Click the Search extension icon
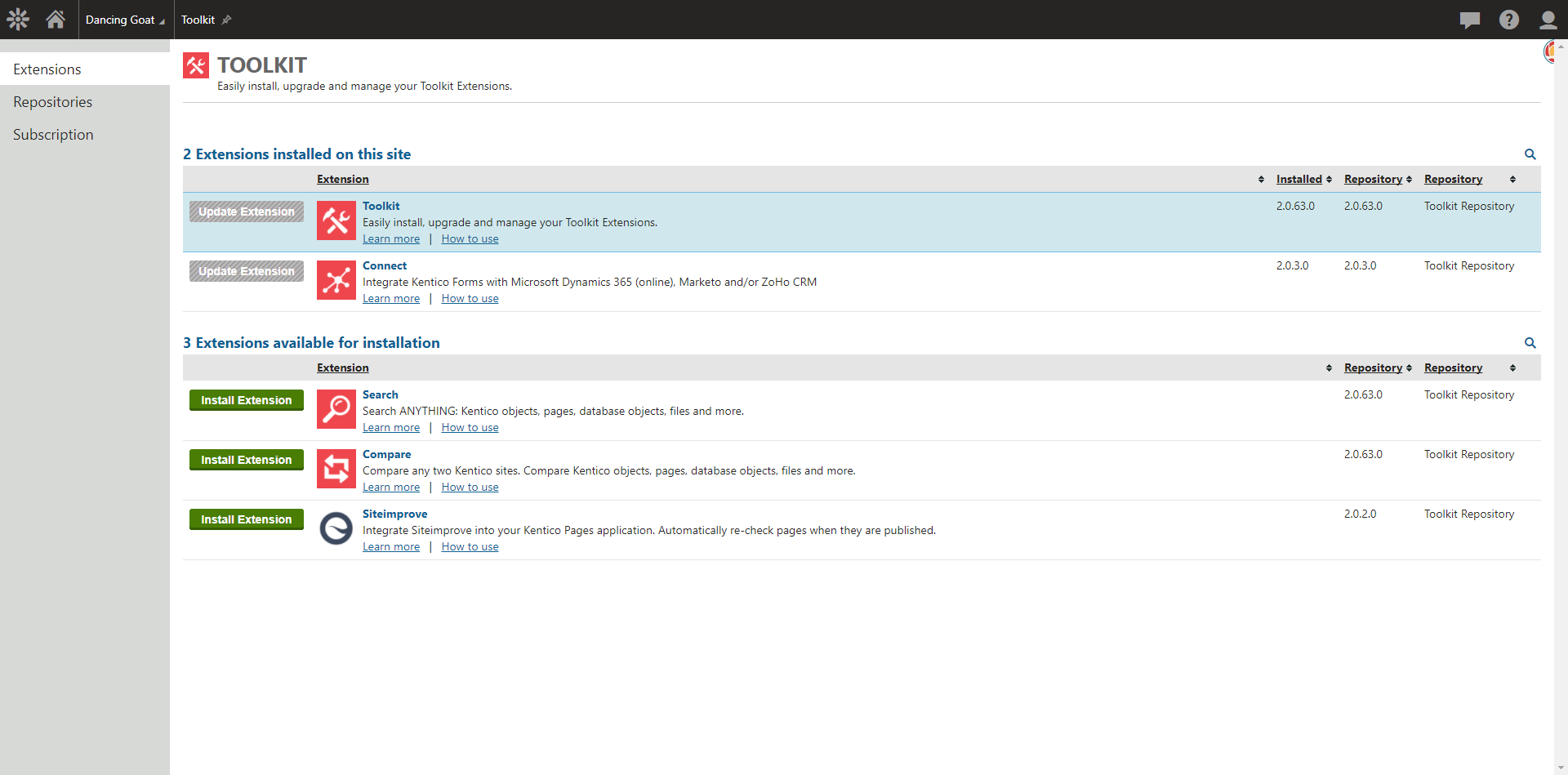The width and height of the screenshot is (1568, 775). click(x=336, y=409)
